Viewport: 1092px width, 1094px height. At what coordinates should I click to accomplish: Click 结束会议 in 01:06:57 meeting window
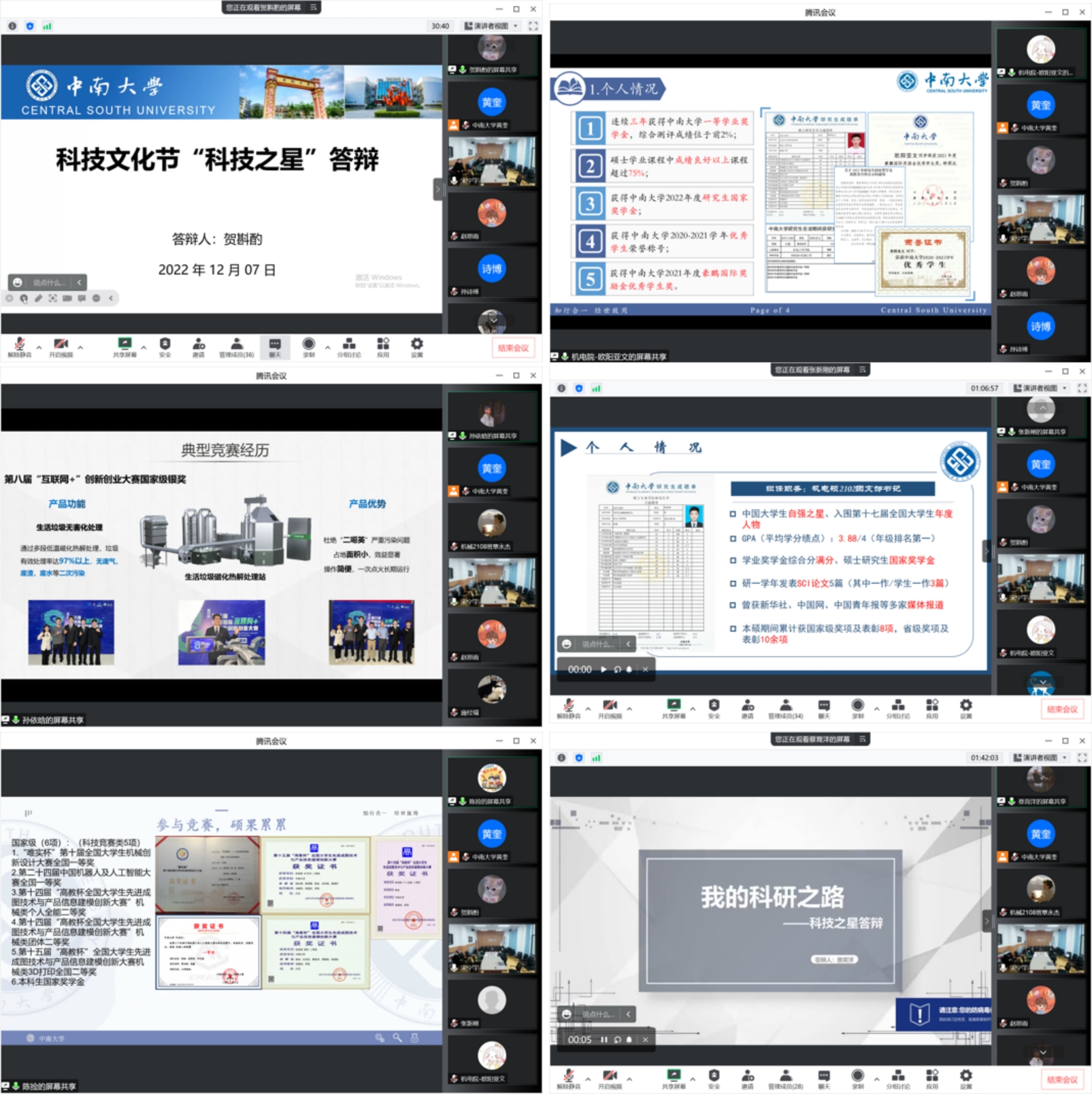pyautogui.click(x=1062, y=709)
